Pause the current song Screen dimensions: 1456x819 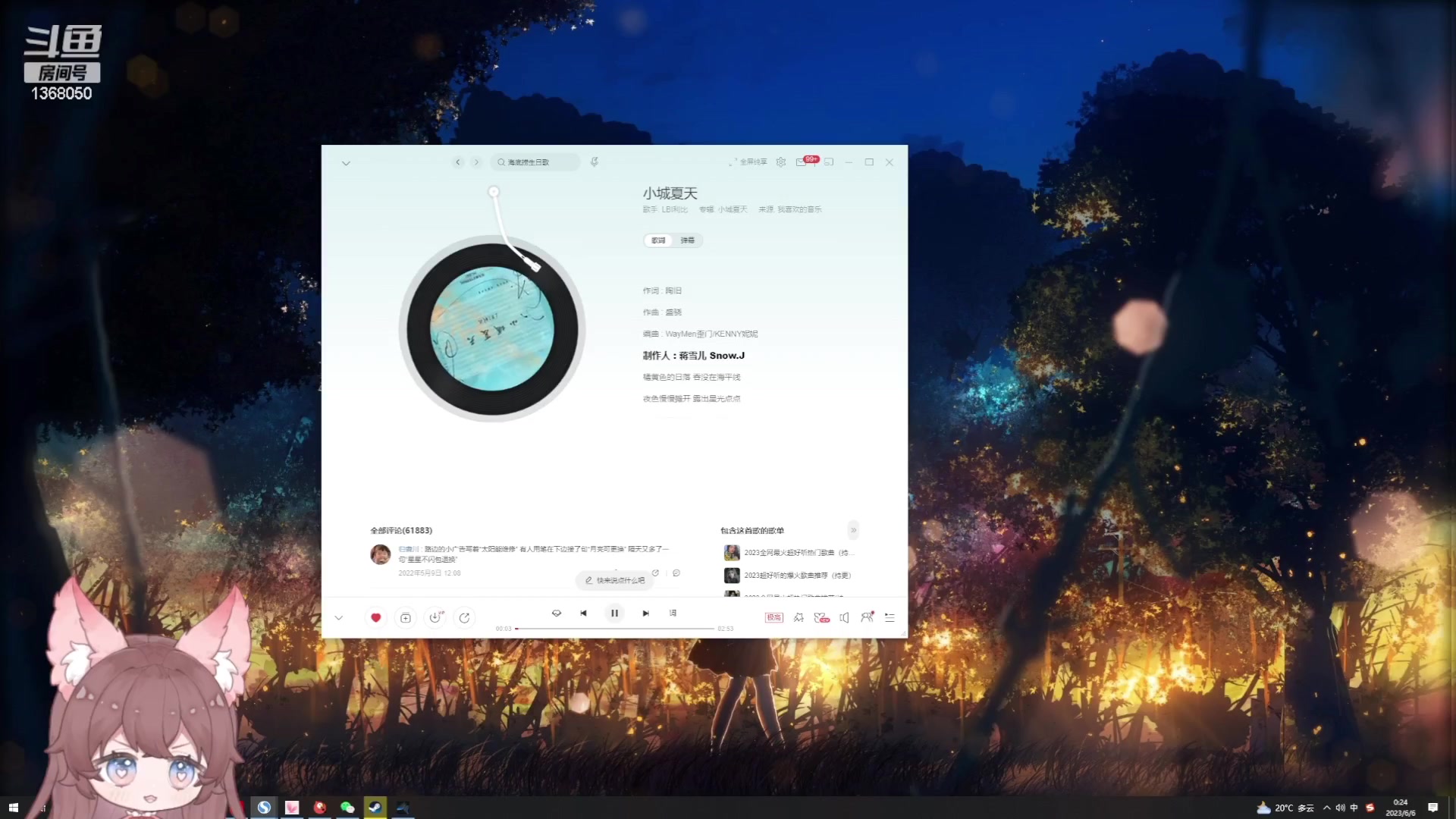pyautogui.click(x=614, y=613)
